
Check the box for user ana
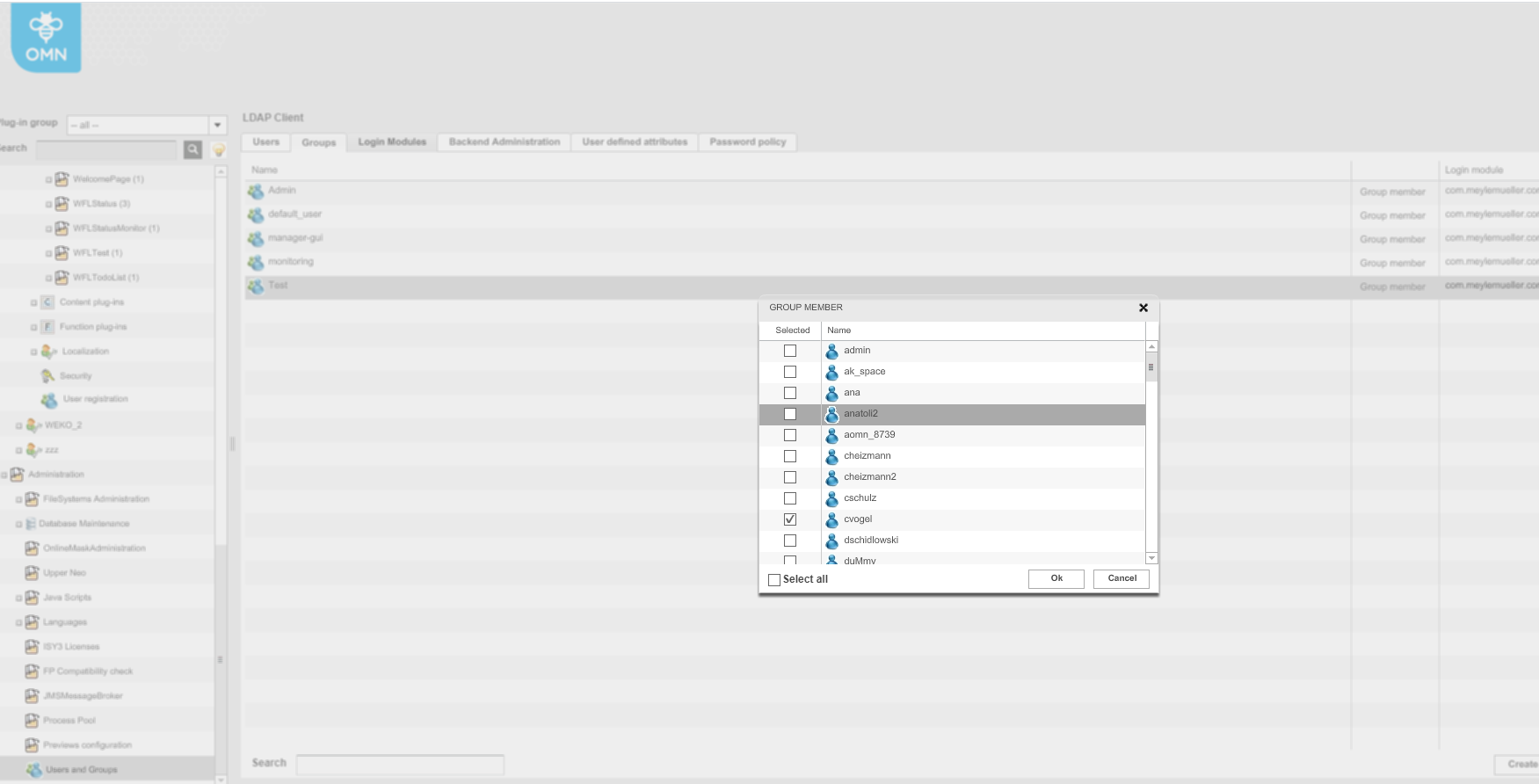(x=790, y=393)
